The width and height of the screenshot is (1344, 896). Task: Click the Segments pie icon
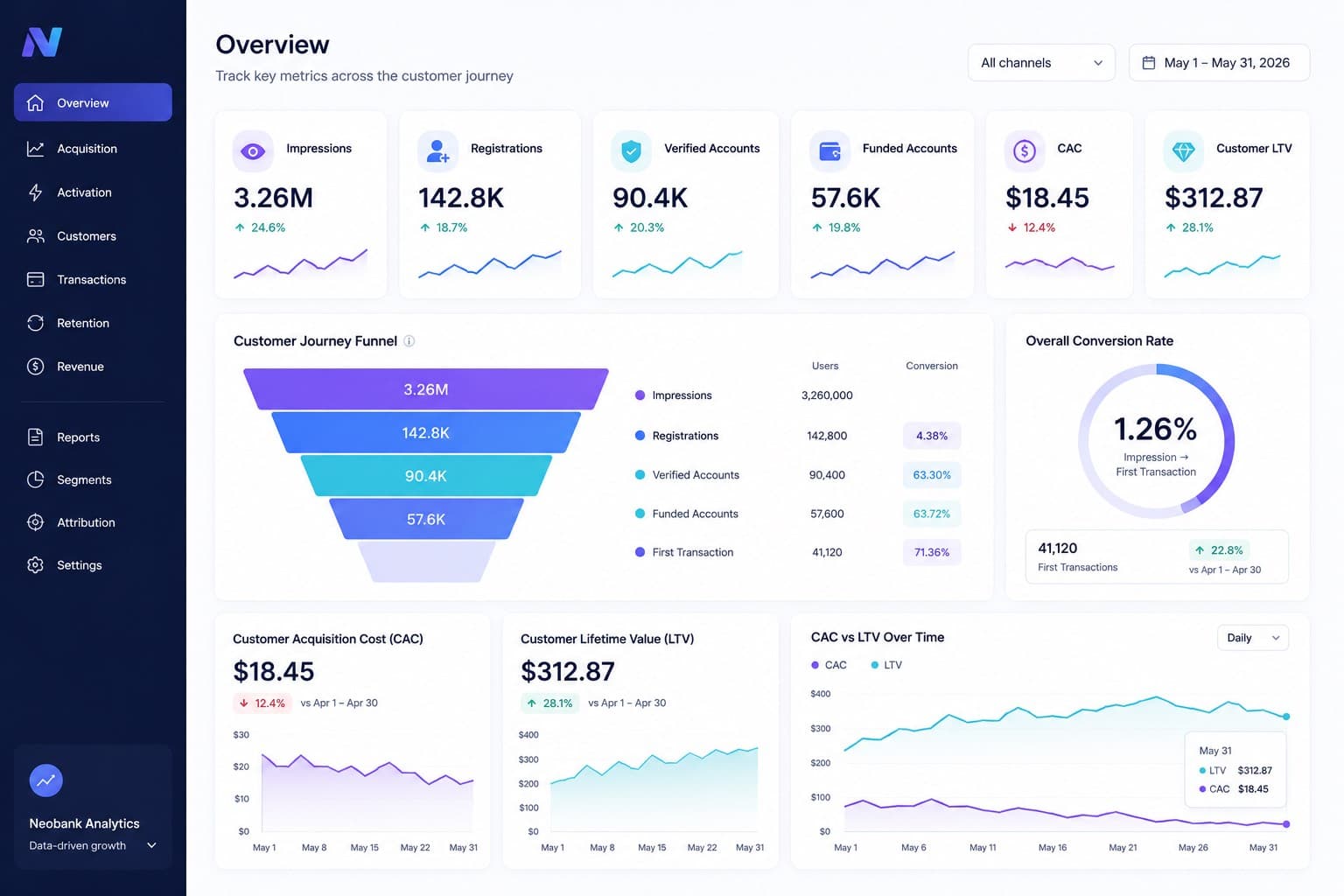pyautogui.click(x=35, y=479)
